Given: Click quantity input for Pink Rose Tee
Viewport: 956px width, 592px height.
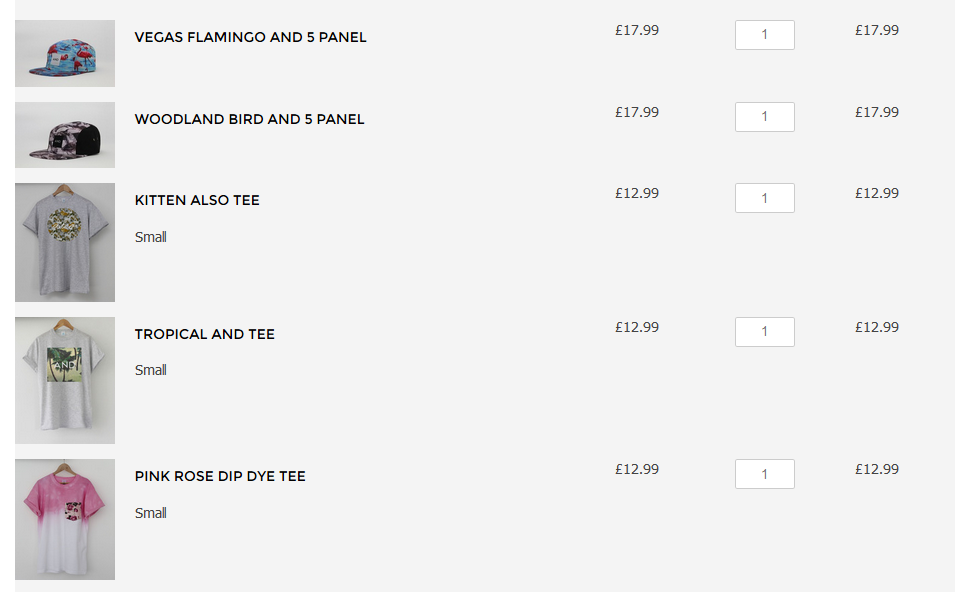Looking at the screenshot, I should 764,474.
